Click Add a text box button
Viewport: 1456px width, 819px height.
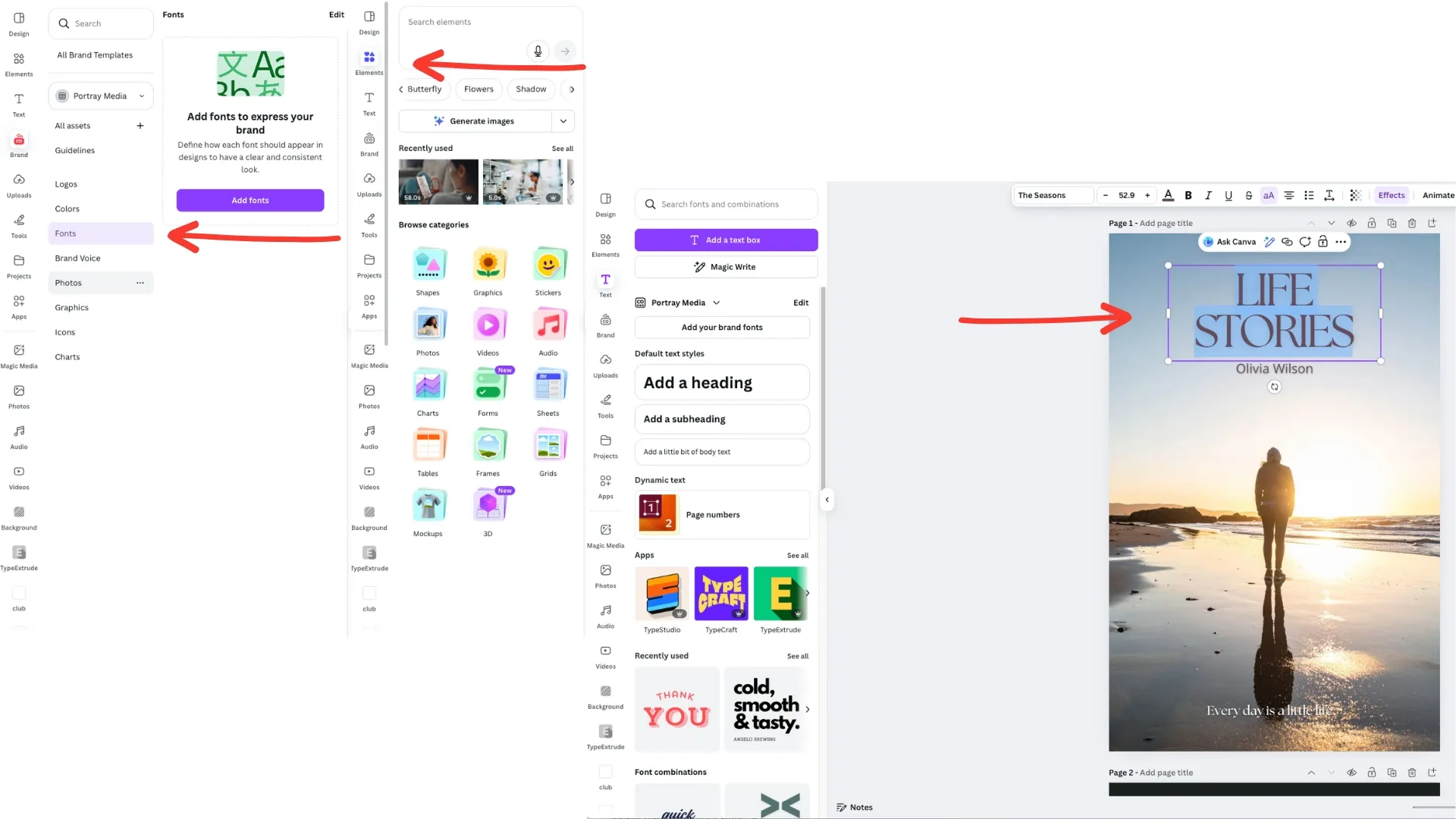726,240
